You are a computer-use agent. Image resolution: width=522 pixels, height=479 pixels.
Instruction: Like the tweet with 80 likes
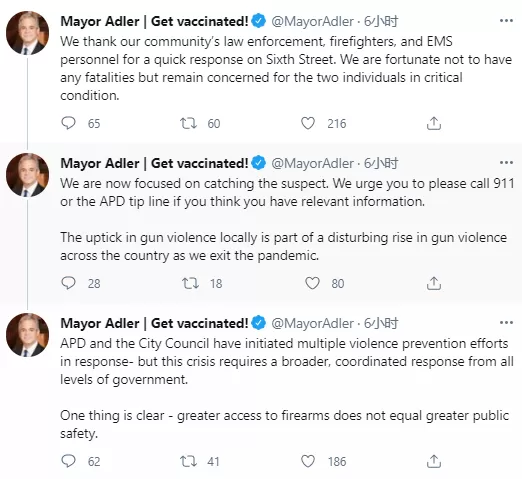312,283
